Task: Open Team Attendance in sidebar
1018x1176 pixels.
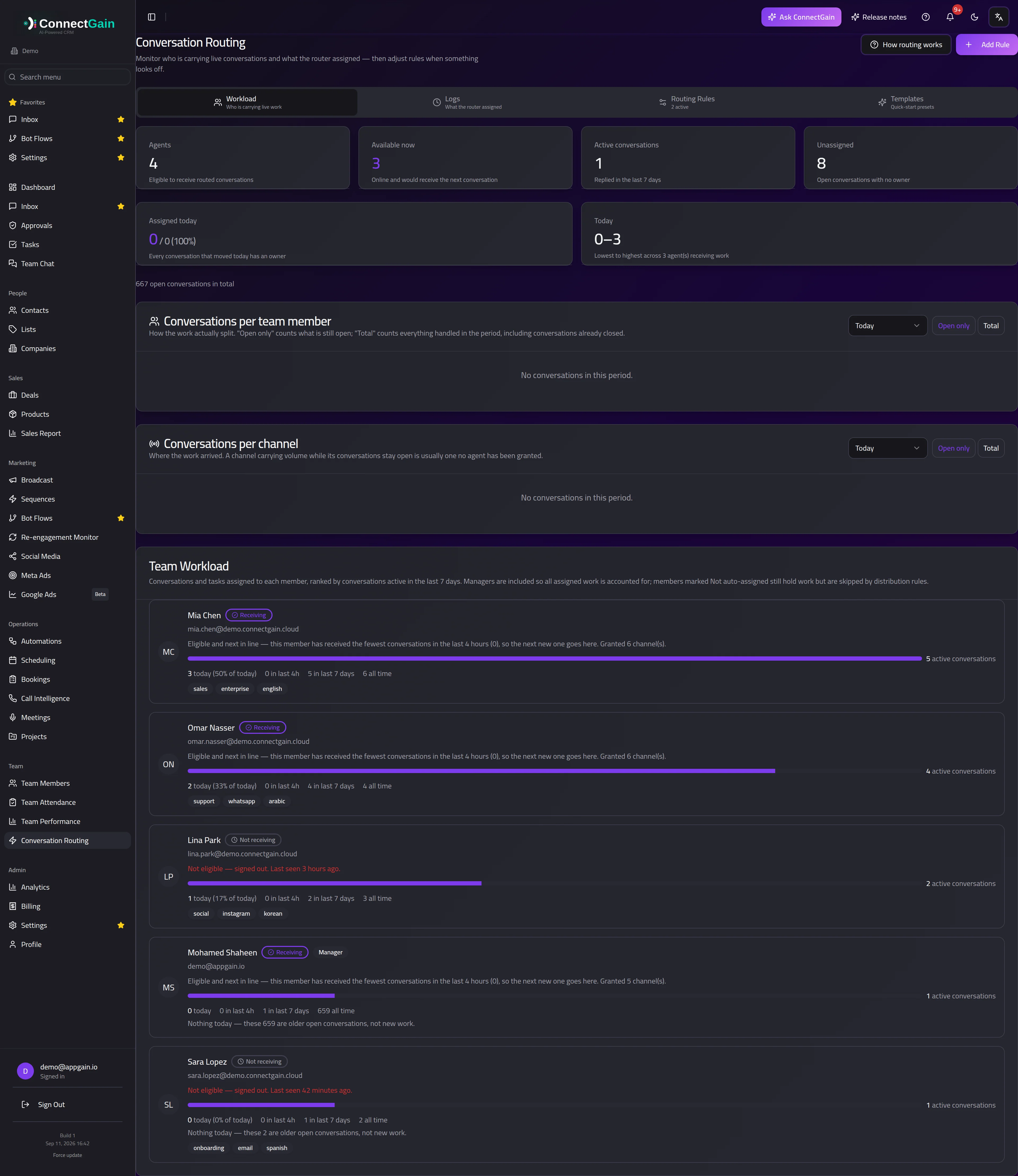Action: point(68,802)
